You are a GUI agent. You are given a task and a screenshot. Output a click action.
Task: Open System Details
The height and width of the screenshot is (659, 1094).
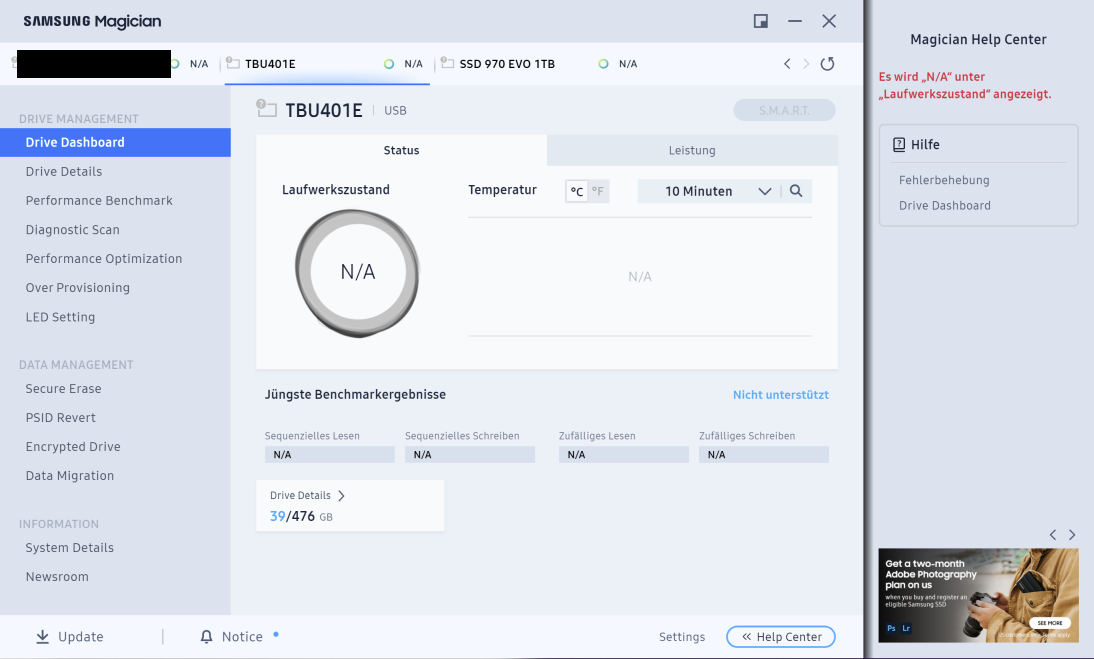[70, 548]
